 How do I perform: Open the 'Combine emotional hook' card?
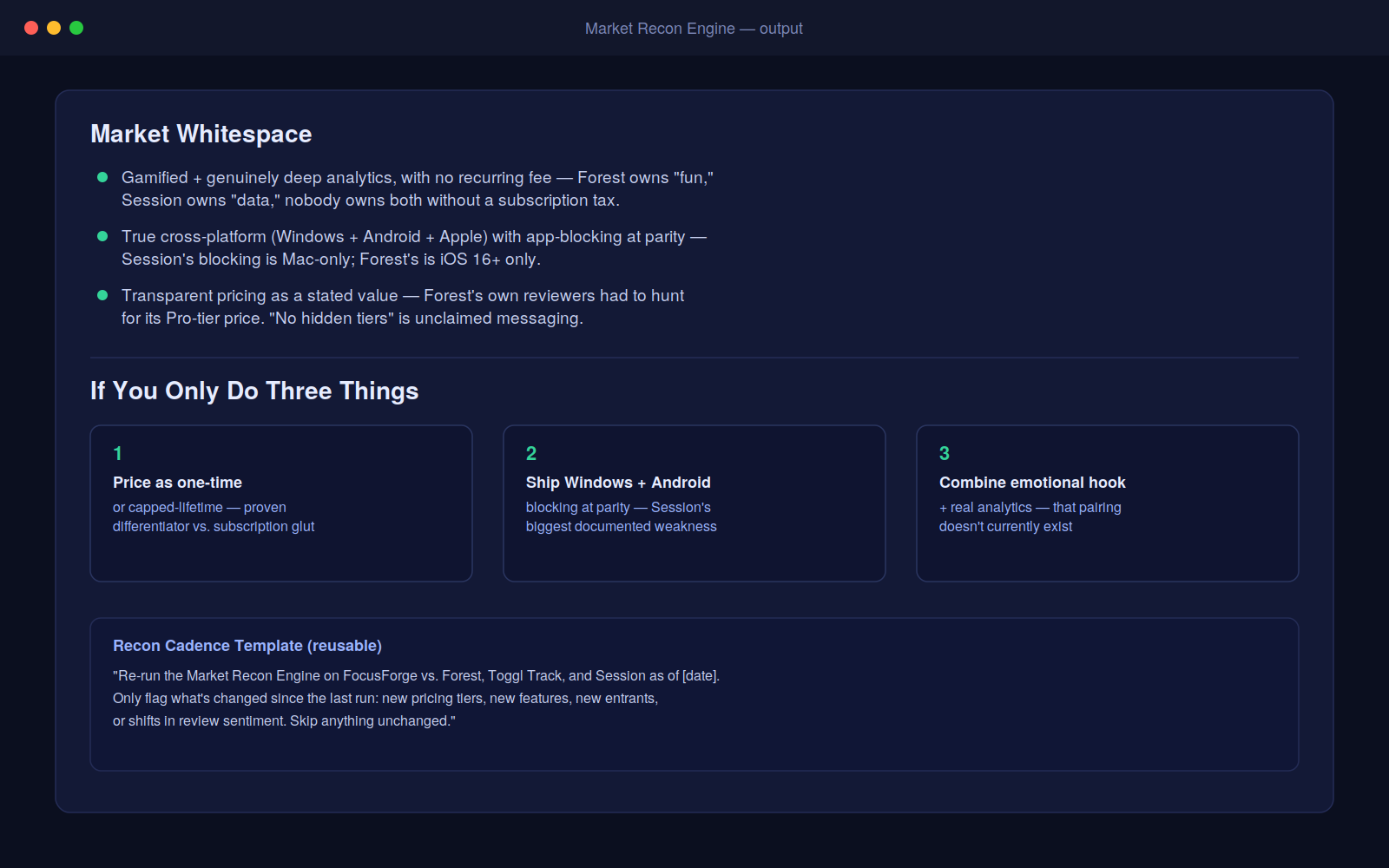(x=1108, y=503)
